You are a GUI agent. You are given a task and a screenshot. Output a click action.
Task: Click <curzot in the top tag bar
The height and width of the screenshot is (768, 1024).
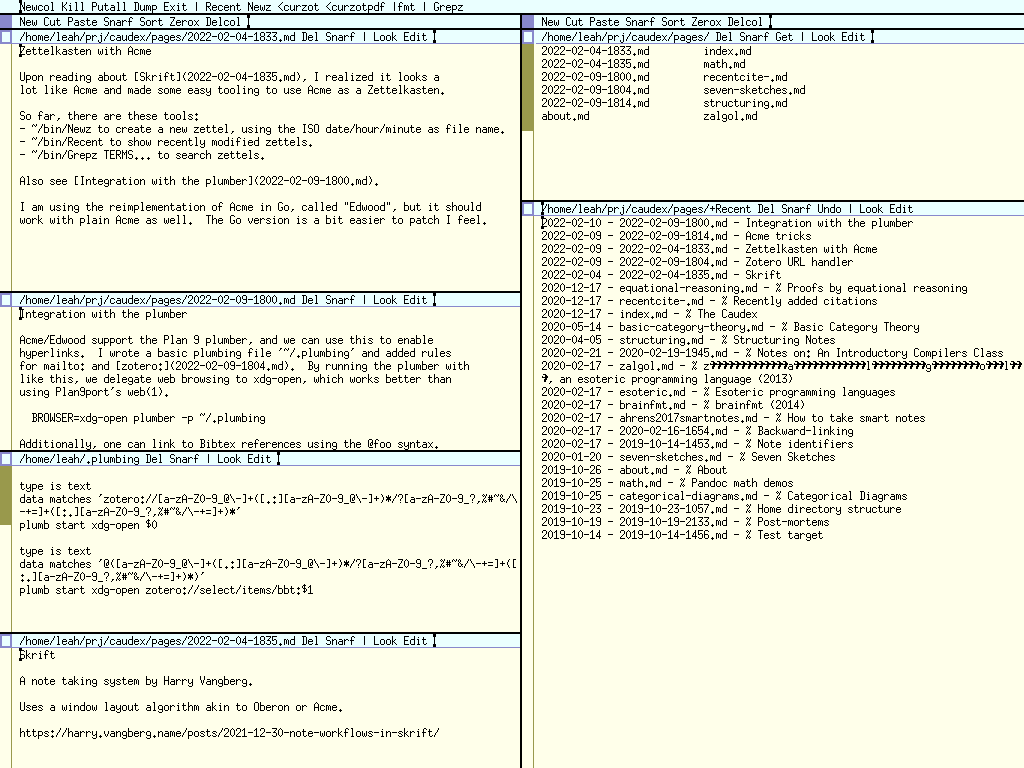pyautogui.click(x=298, y=7)
